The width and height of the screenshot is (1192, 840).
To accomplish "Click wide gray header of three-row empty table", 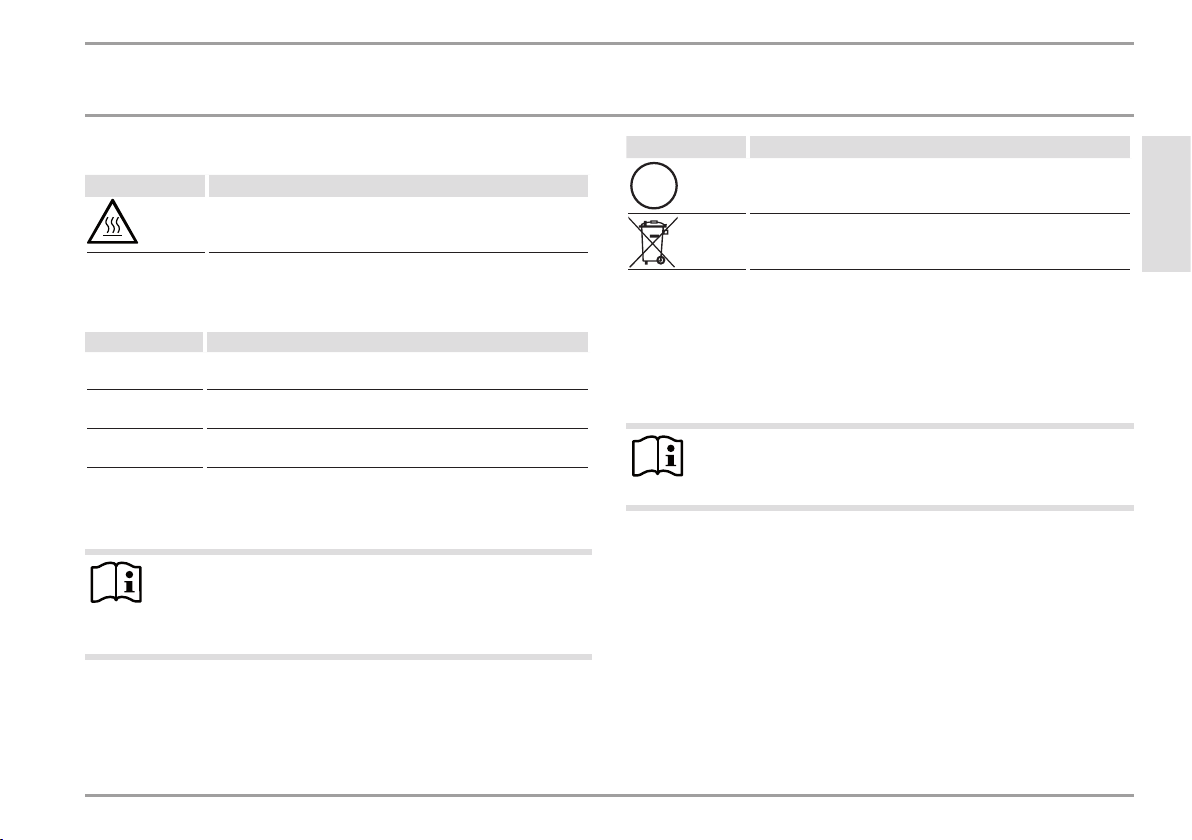I will pos(398,342).
